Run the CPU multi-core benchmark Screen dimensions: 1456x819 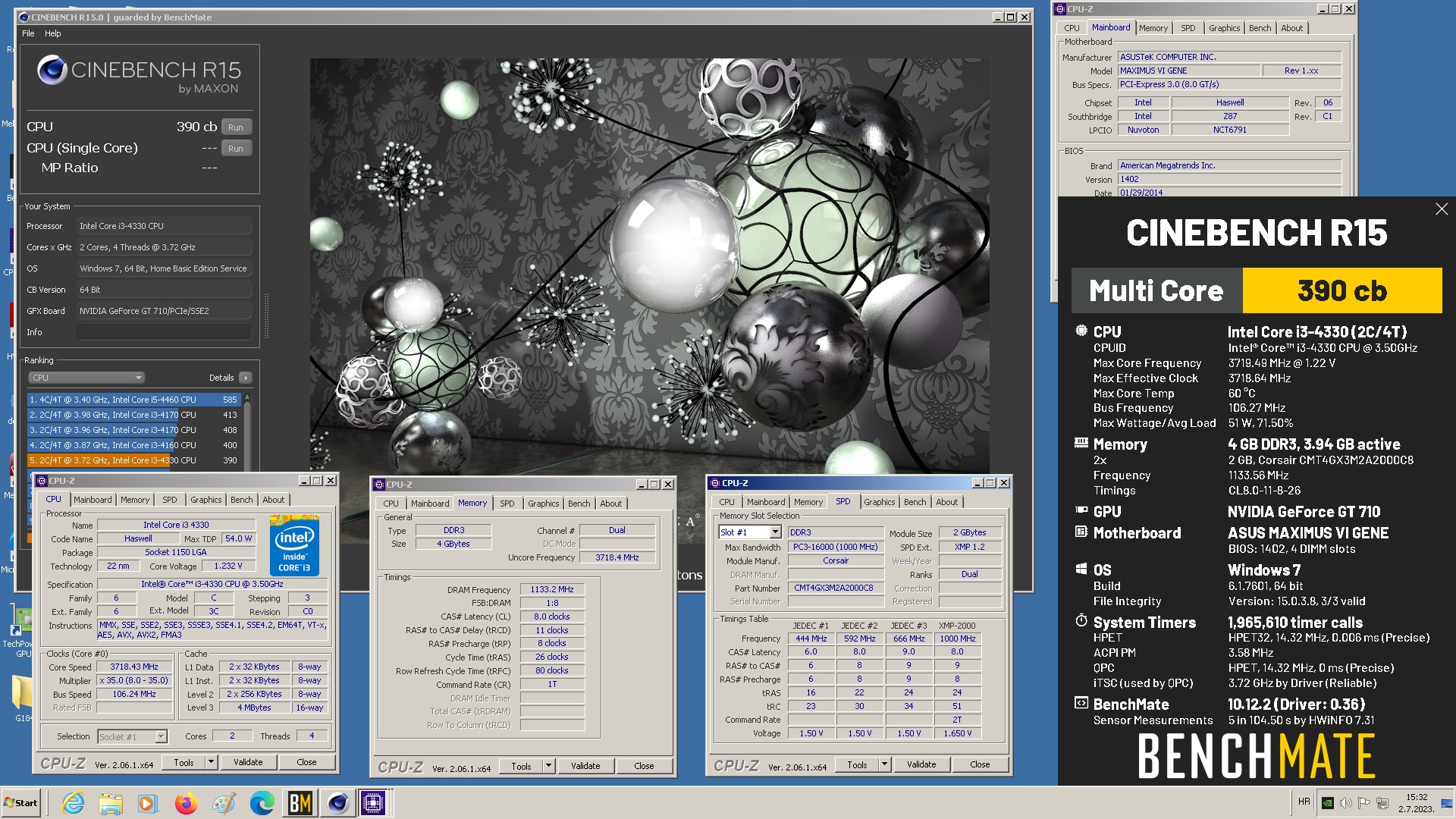point(236,127)
